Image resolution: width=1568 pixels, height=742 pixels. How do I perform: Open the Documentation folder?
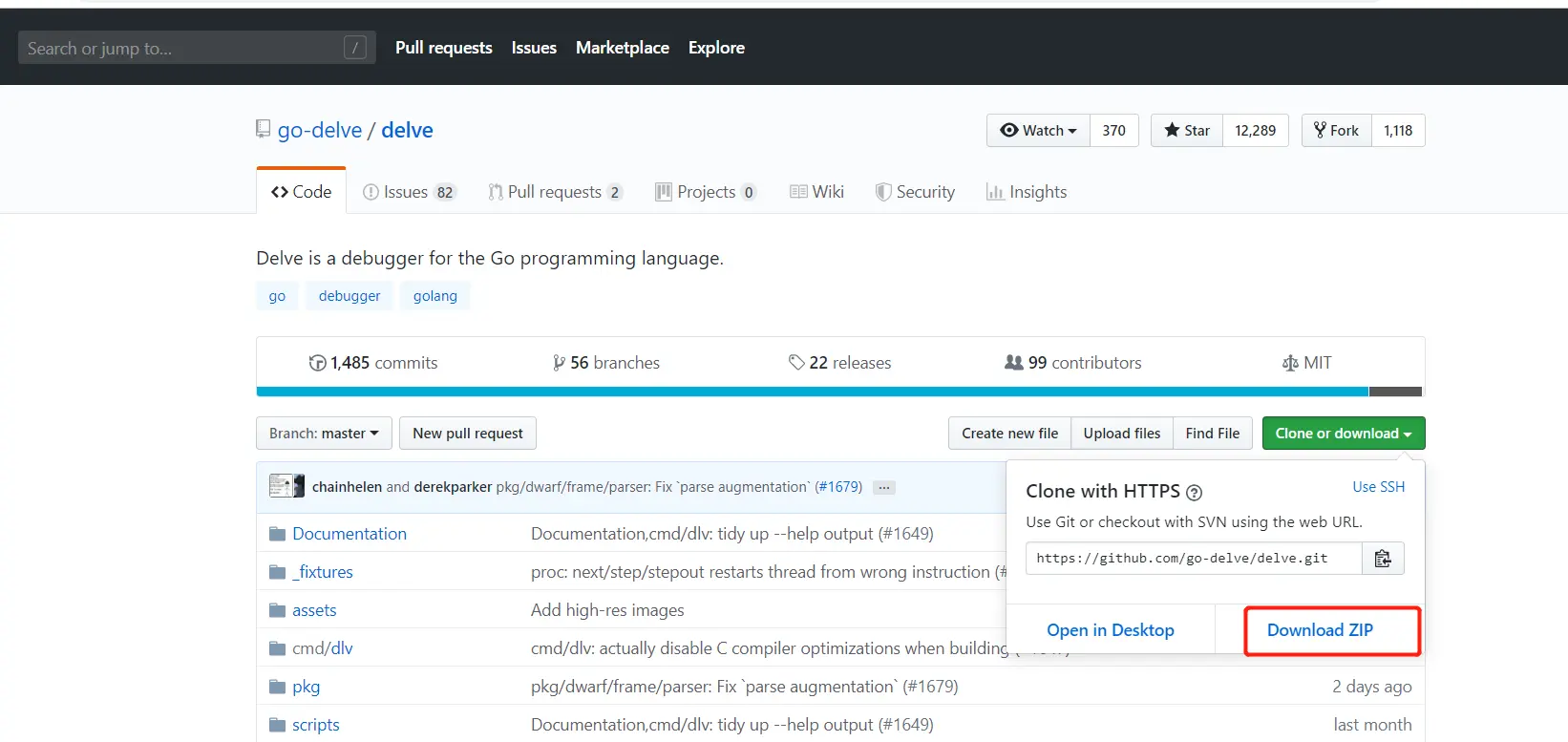point(349,534)
